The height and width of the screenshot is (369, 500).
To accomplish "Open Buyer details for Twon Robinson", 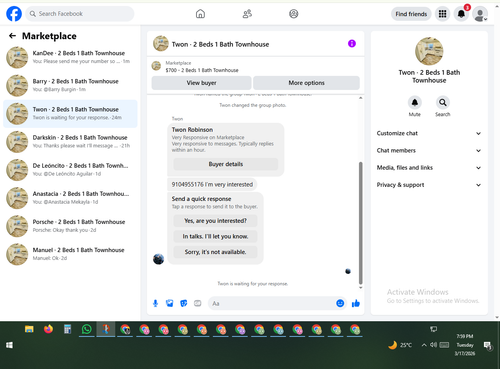I will click(226, 164).
